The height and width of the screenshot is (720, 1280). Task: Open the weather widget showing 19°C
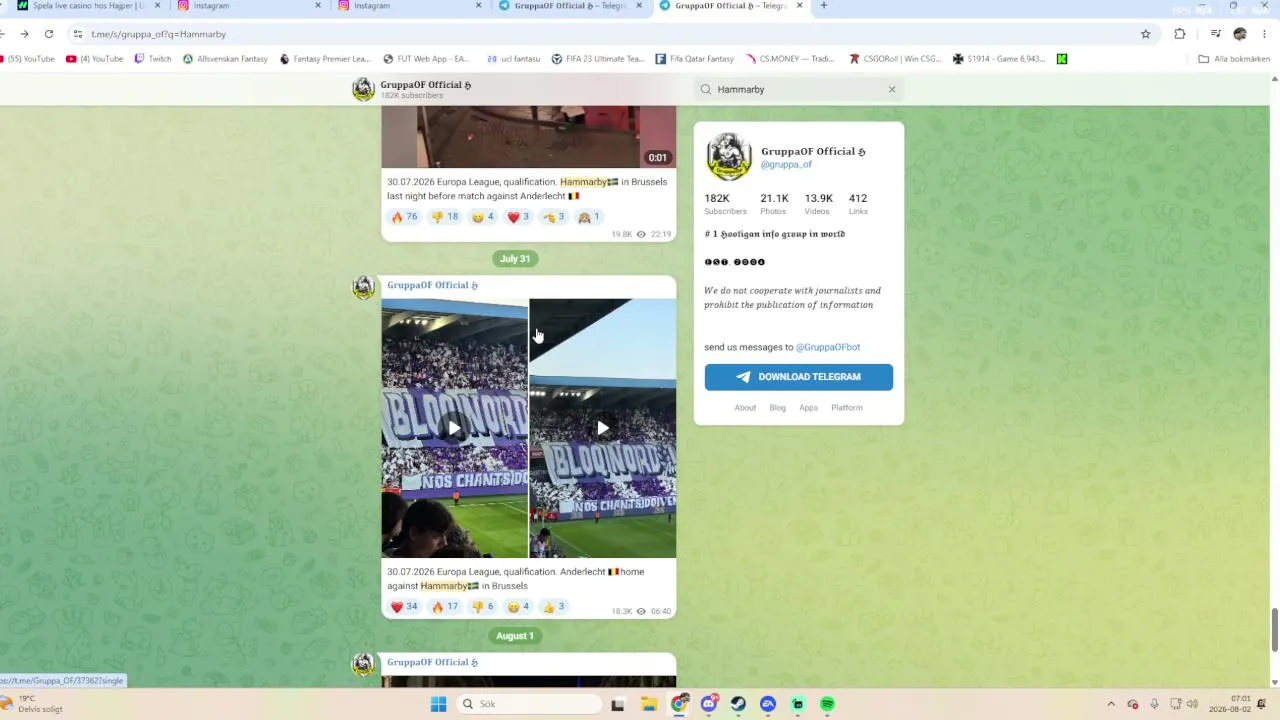(33, 704)
